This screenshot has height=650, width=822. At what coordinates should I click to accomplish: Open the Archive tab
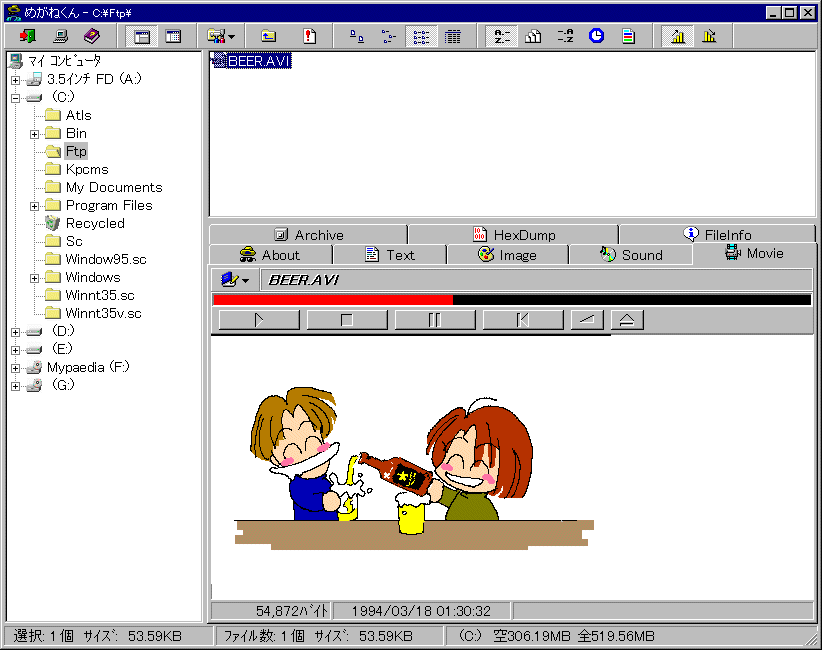pyautogui.click(x=309, y=234)
